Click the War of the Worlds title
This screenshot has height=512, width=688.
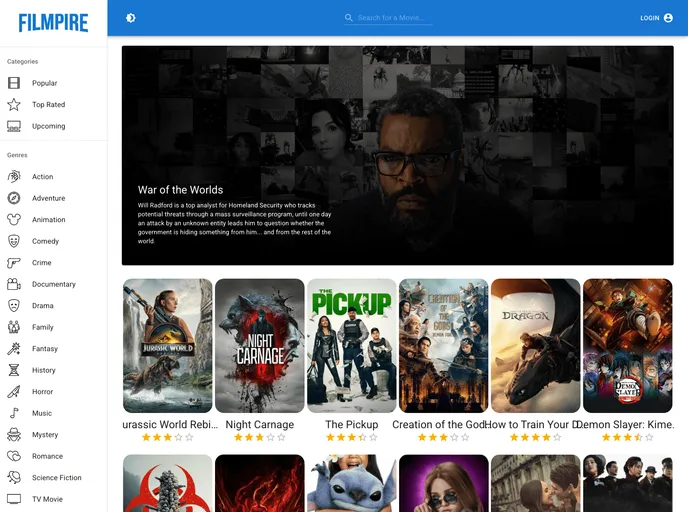tap(180, 190)
